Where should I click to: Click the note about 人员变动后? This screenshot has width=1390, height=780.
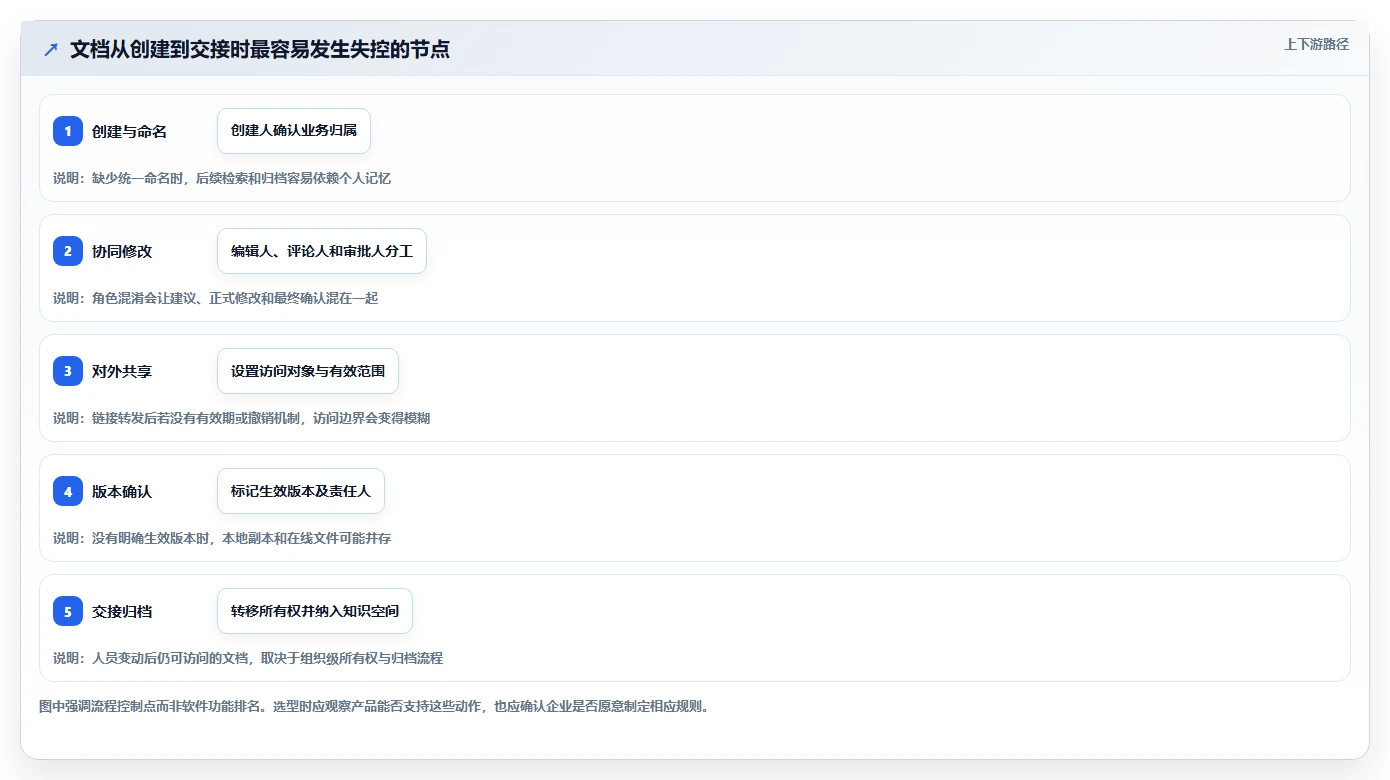[248, 658]
